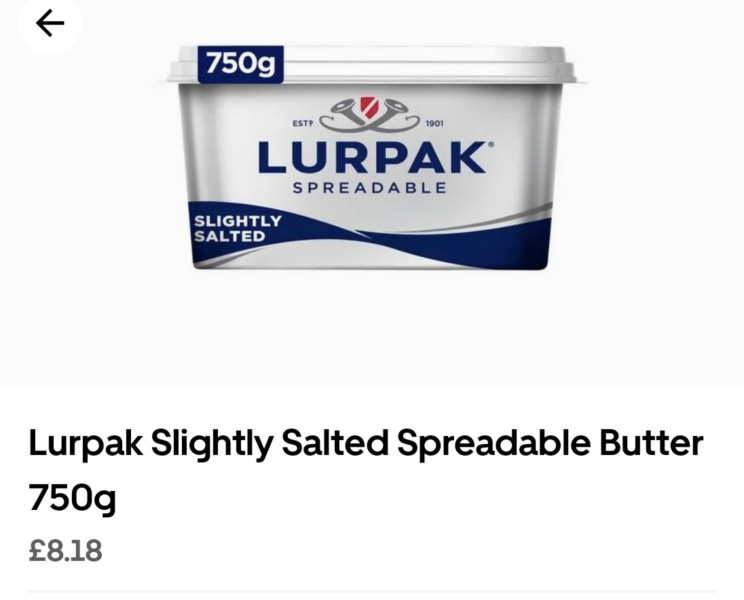Tap the Lurpak butter tub product image
This screenshot has height=600, width=744.
point(377,157)
